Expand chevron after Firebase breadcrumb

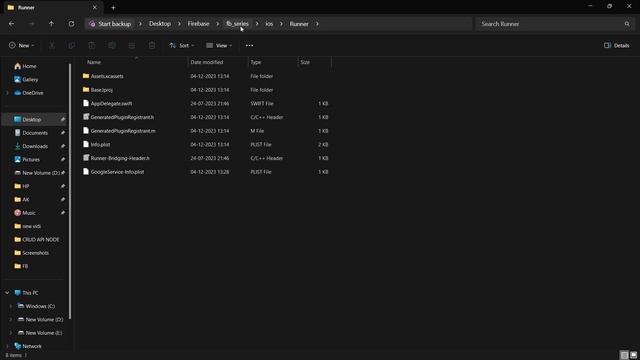tap(218, 24)
